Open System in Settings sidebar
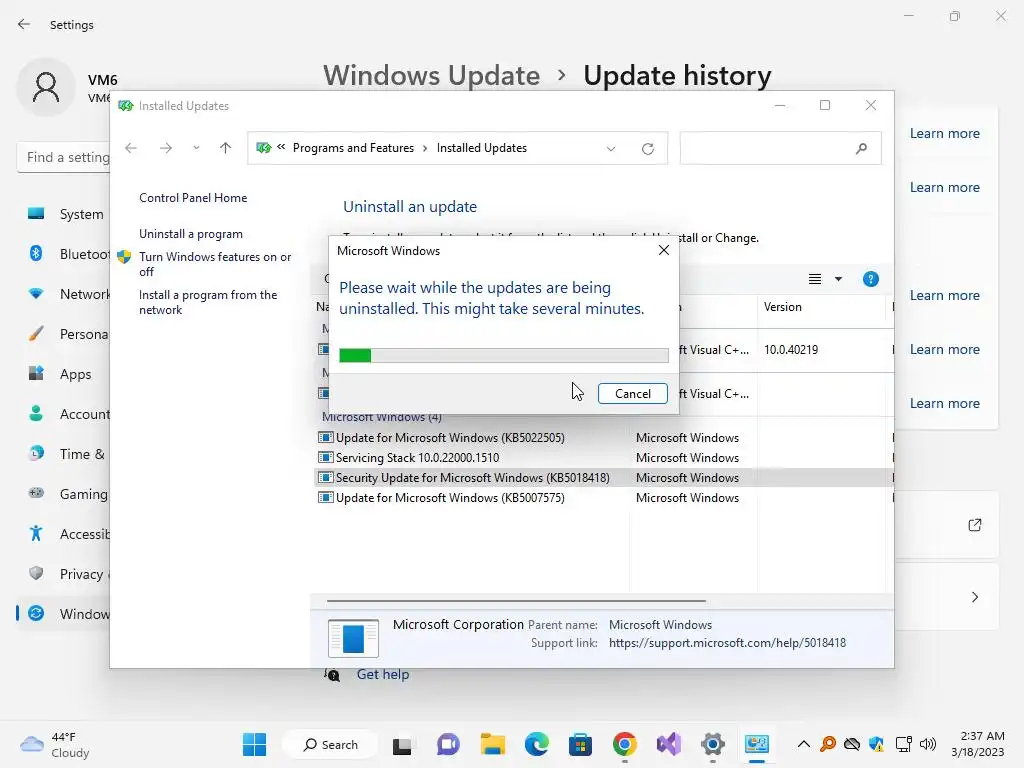Viewport: 1024px width, 768px height. click(81, 214)
